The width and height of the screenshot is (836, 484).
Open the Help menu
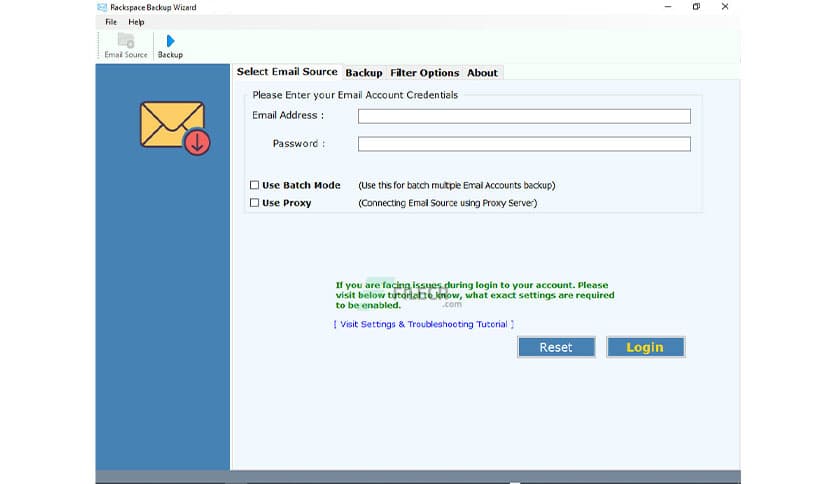point(136,22)
